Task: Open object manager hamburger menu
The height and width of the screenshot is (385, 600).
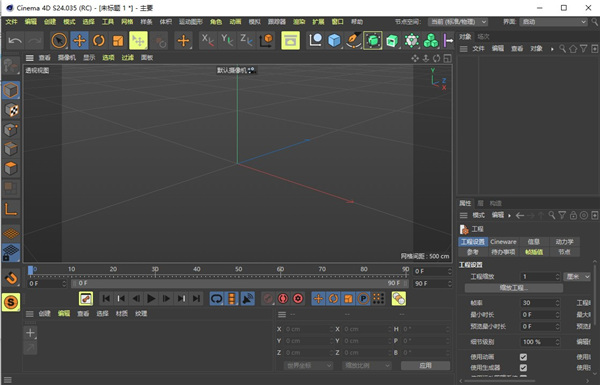Action: 463,49
